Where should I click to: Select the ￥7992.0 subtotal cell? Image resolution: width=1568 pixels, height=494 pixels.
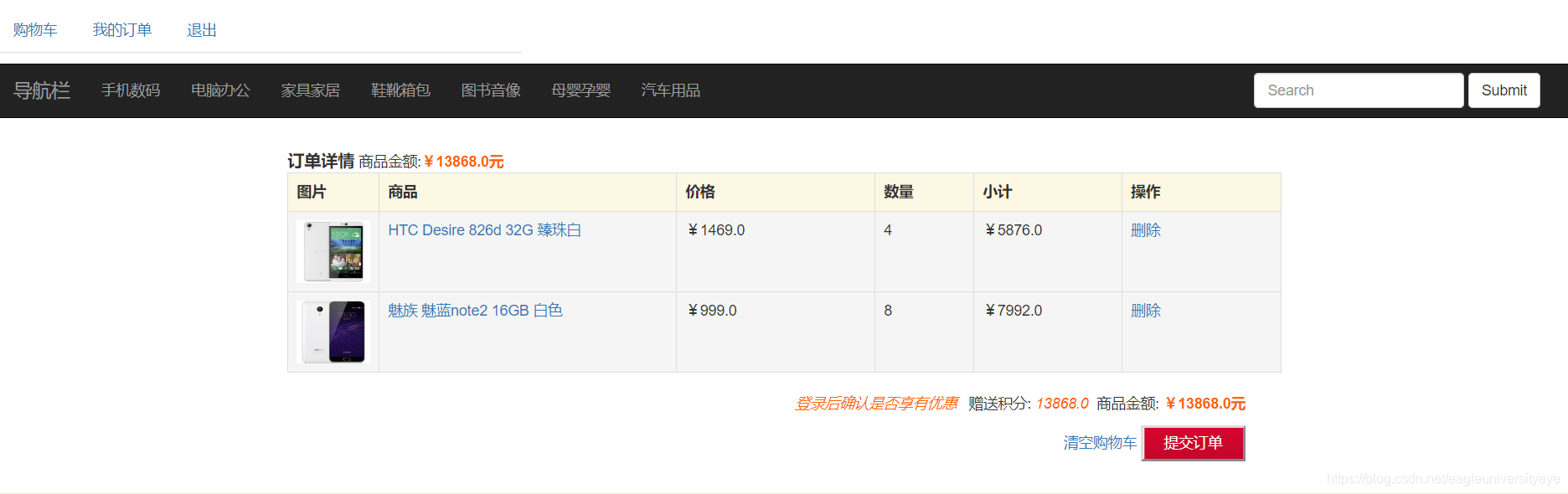tap(1048, 332)
